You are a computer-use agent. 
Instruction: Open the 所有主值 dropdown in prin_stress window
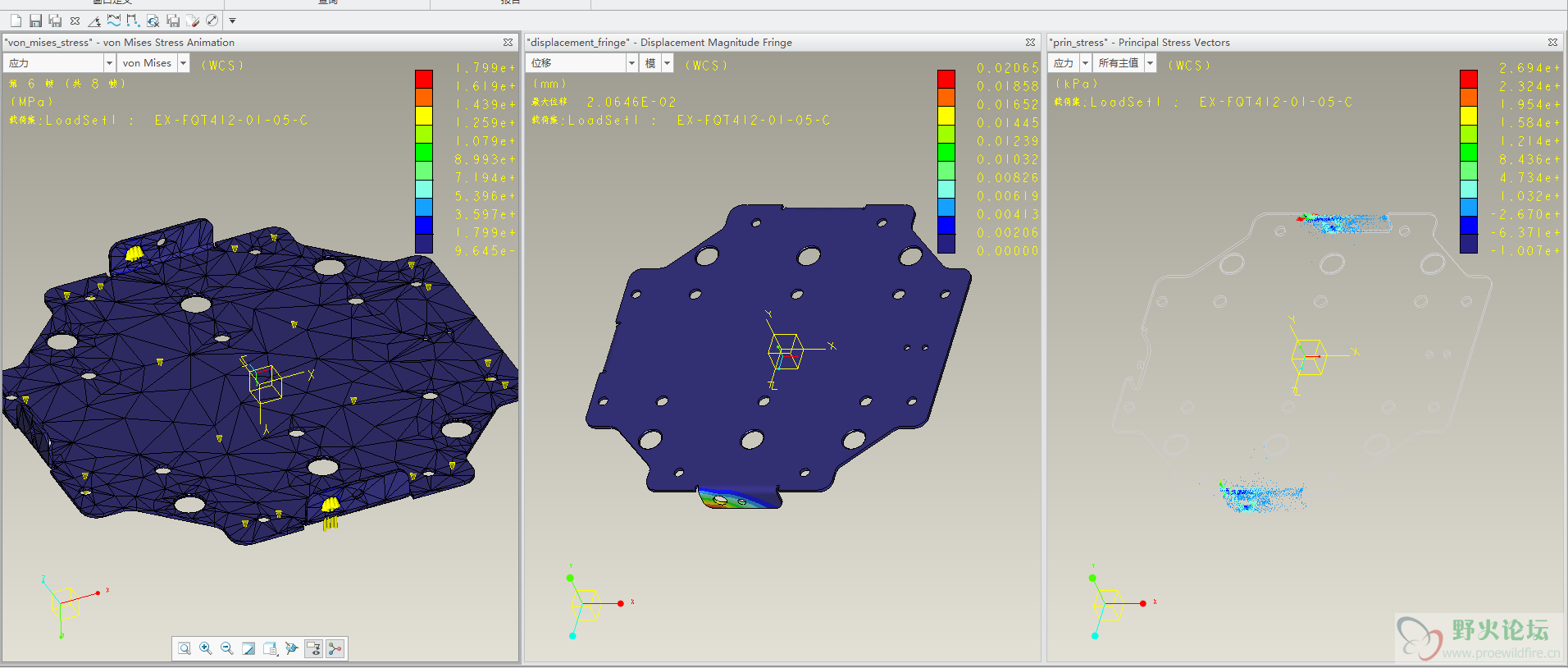point(1150,63)
